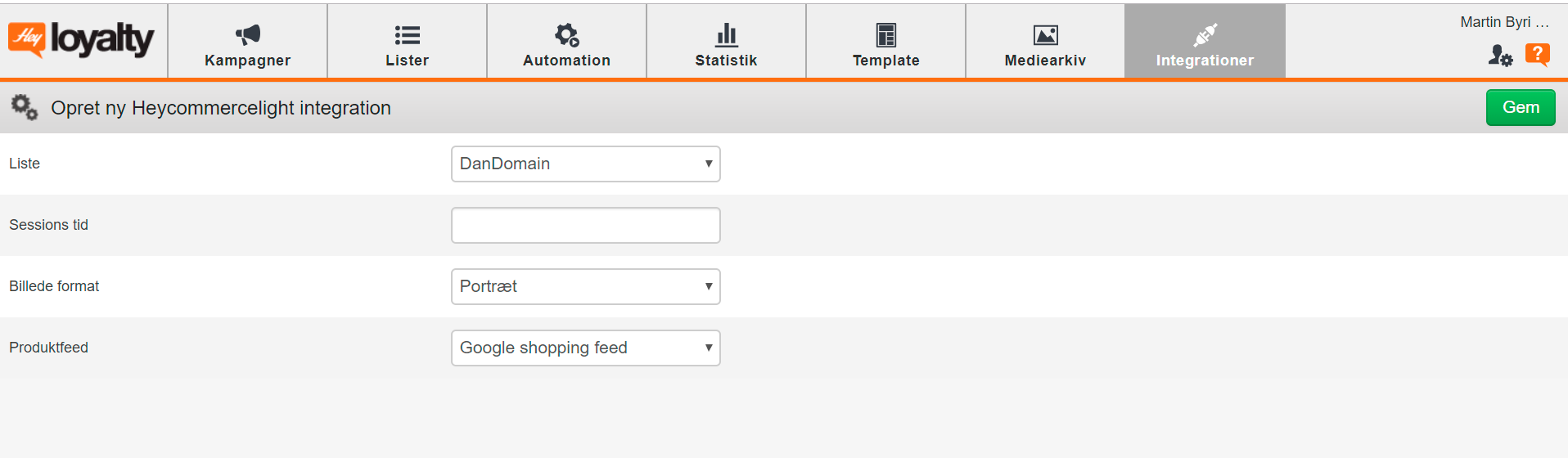Image resolution: width=1568 pixels, height=458 pixels.
Task: Open Martin Byri user name link
Action: coord(1504,22)
